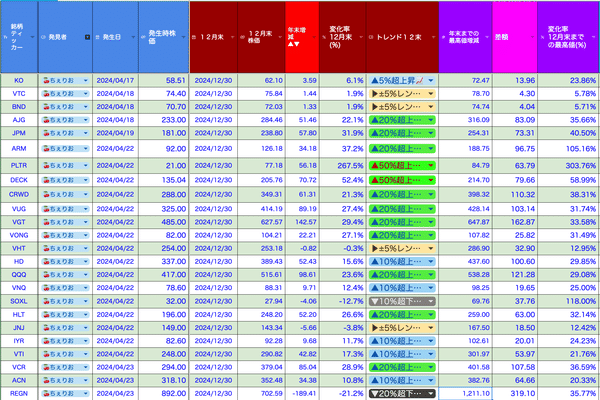Image resolution: width=600 pixels, height=400 pixels.
Task: Select the ACN ticker cell
Action: pyautogui.click(x=19, y=380)
